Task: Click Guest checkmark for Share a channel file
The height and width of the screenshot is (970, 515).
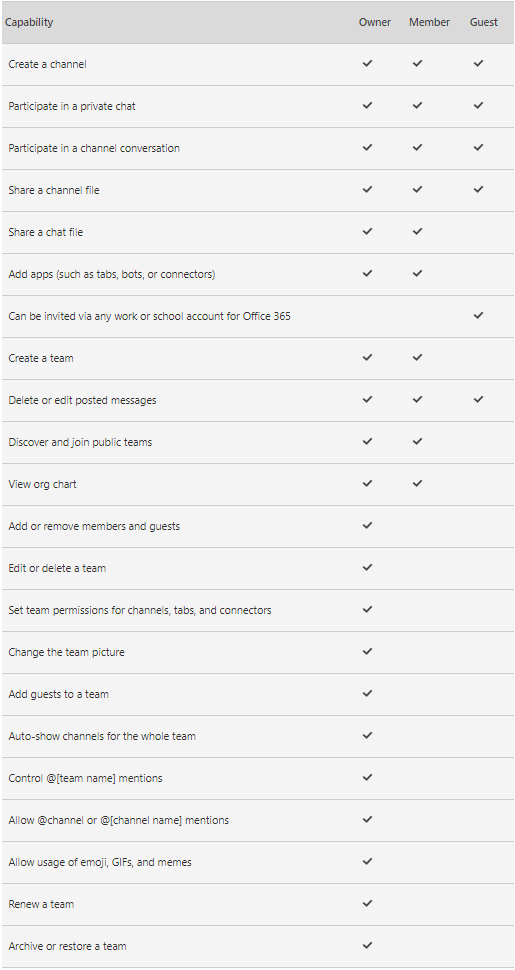Action: click(x=478, y=189)
